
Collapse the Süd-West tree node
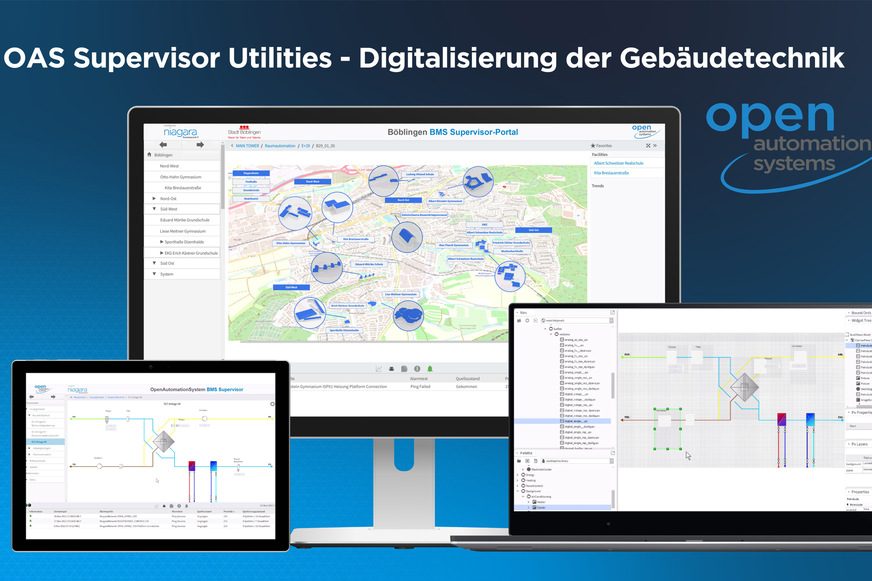click(154, 210)
